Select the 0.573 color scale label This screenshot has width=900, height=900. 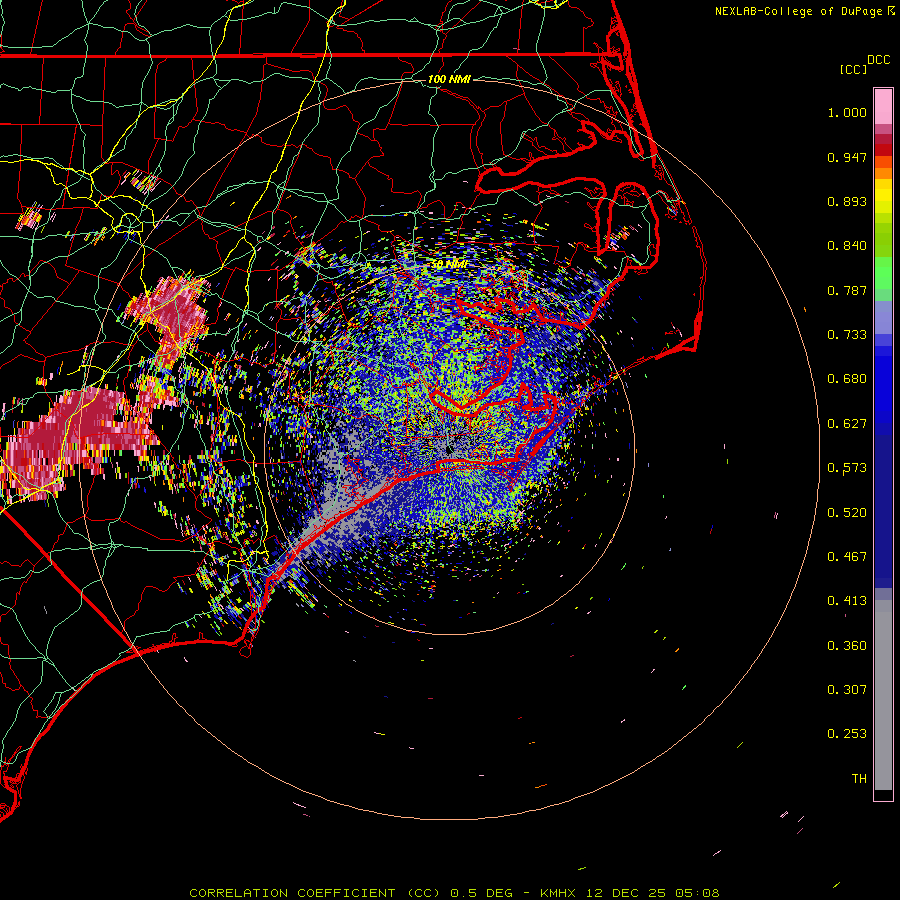pyautogui.click(x=847, y=468)
